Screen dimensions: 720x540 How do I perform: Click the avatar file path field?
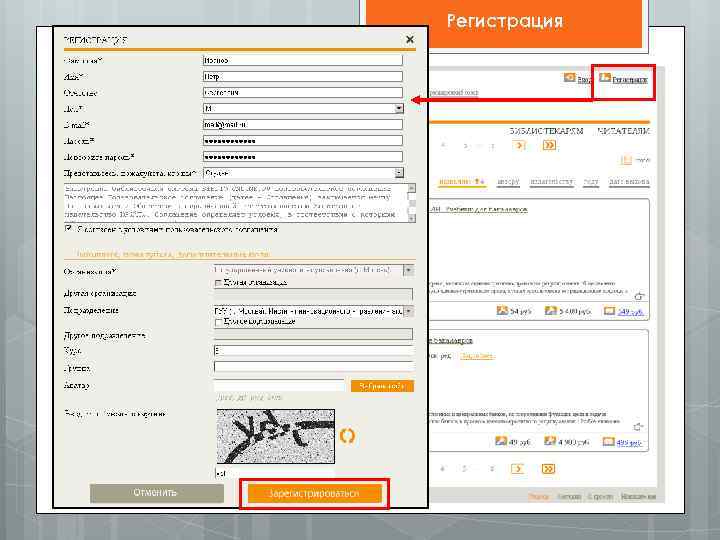click(279, 386)
